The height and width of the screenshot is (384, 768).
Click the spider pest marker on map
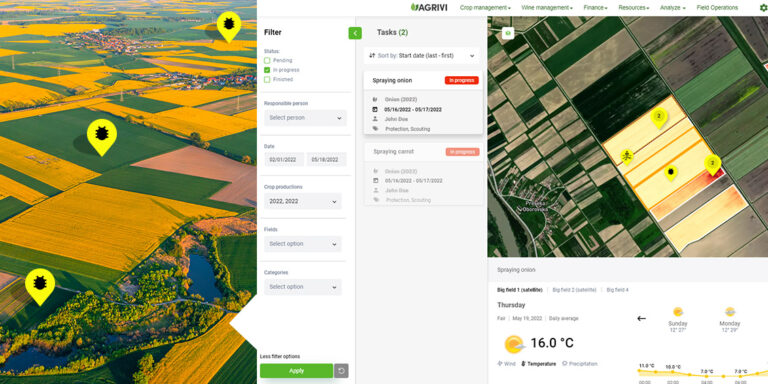626,157
